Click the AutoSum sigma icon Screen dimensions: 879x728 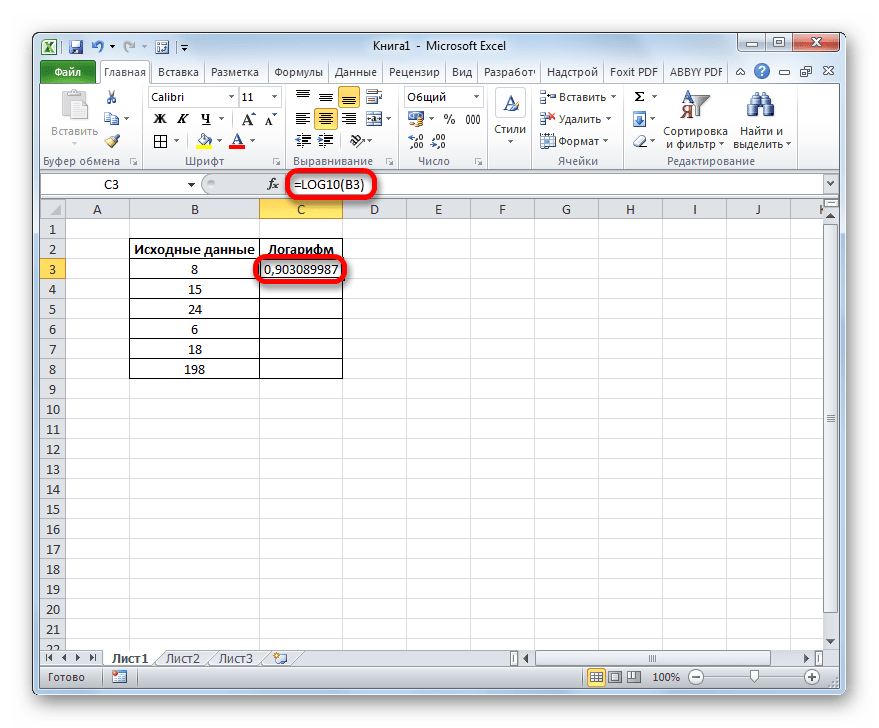coord(639,97)
